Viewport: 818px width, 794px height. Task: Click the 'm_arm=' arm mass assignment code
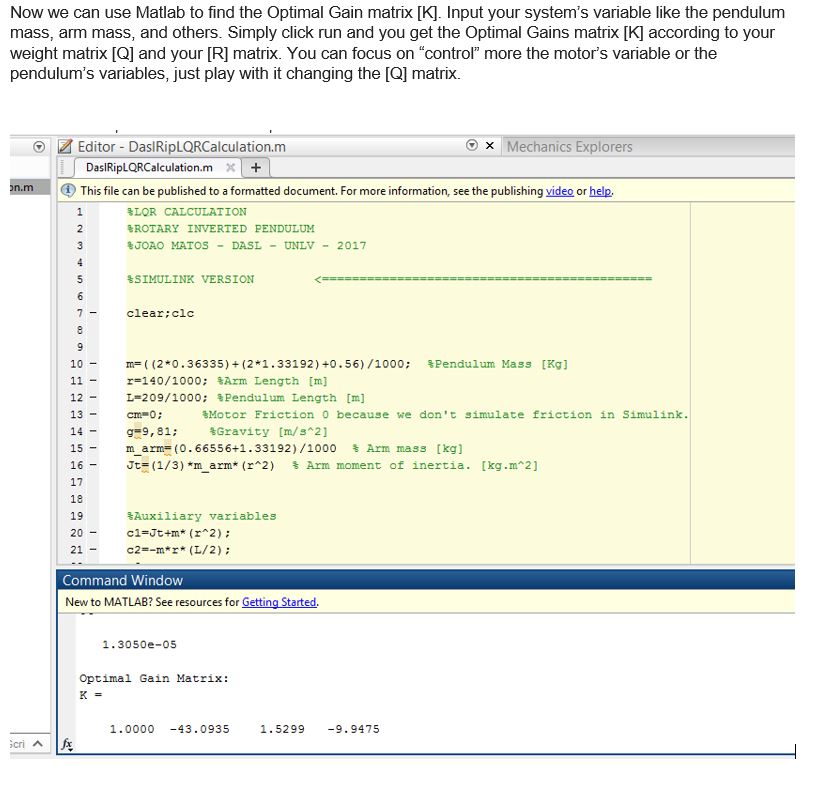[232, 448]
